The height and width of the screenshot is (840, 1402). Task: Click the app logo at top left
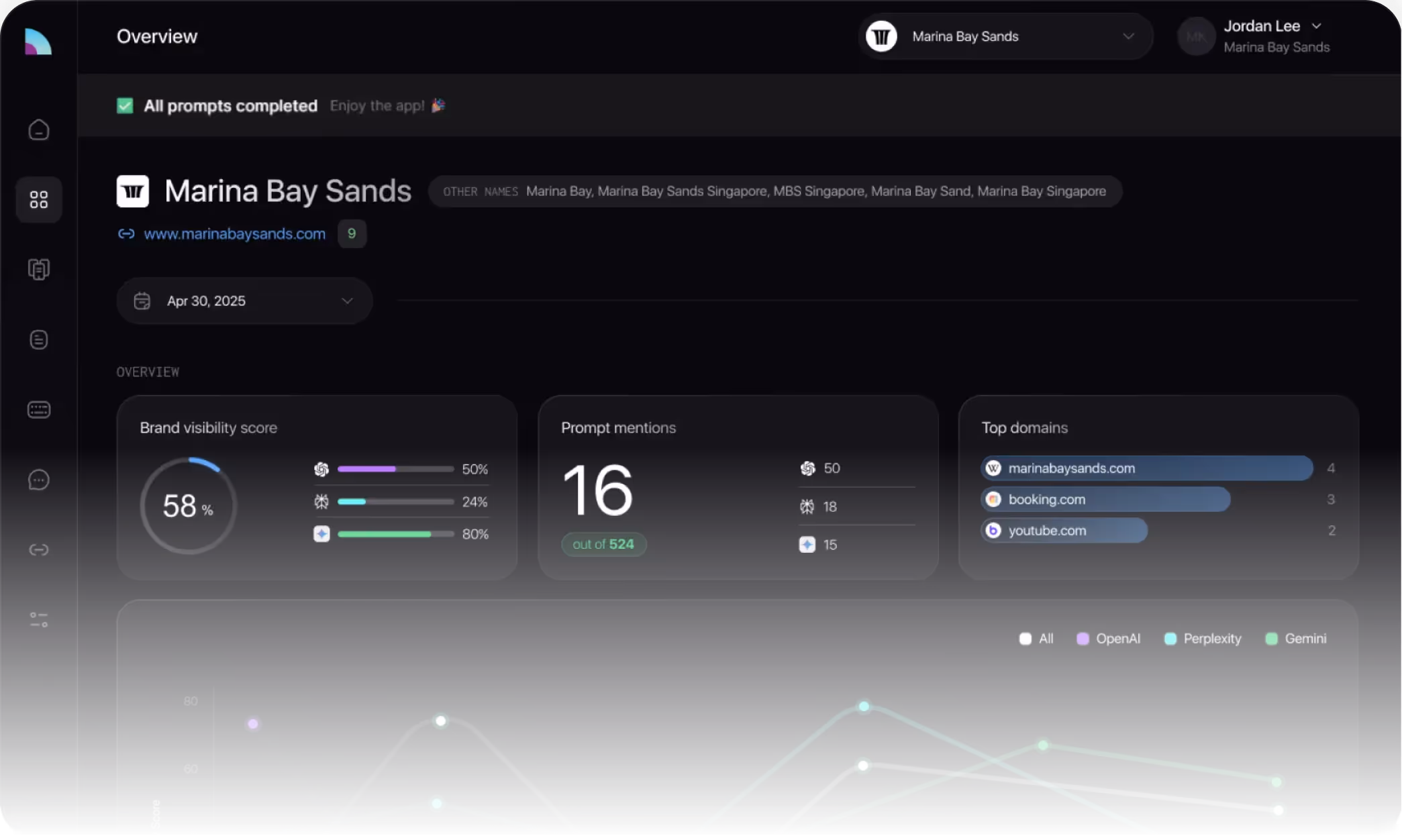[x=38, y=41]
